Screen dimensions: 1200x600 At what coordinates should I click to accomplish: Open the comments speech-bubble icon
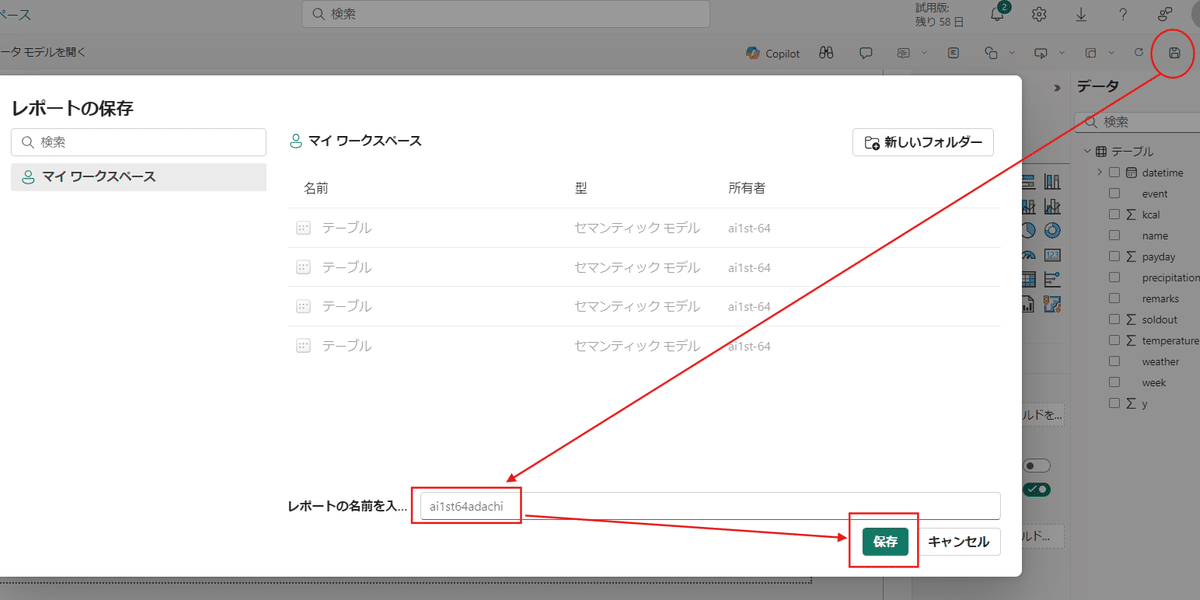click(866, 53)
